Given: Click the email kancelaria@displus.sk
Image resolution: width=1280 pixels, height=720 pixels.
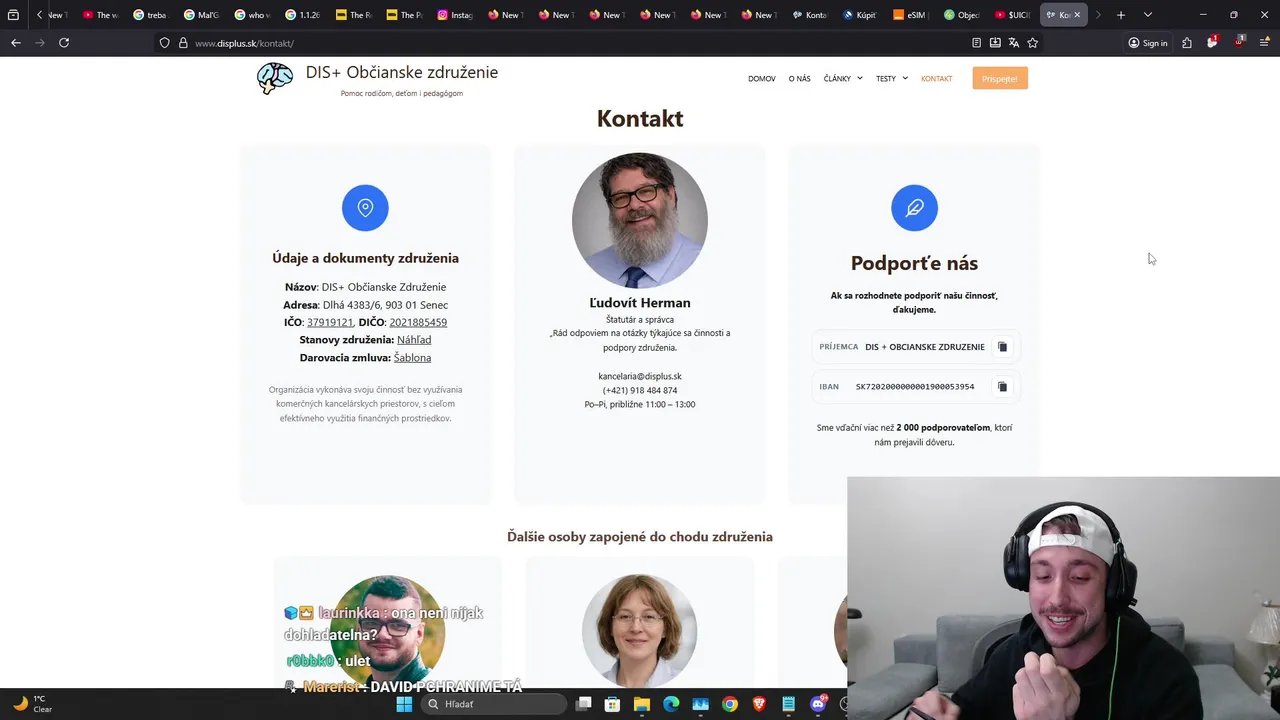Looking at the screenshot, I should (640, 377).
